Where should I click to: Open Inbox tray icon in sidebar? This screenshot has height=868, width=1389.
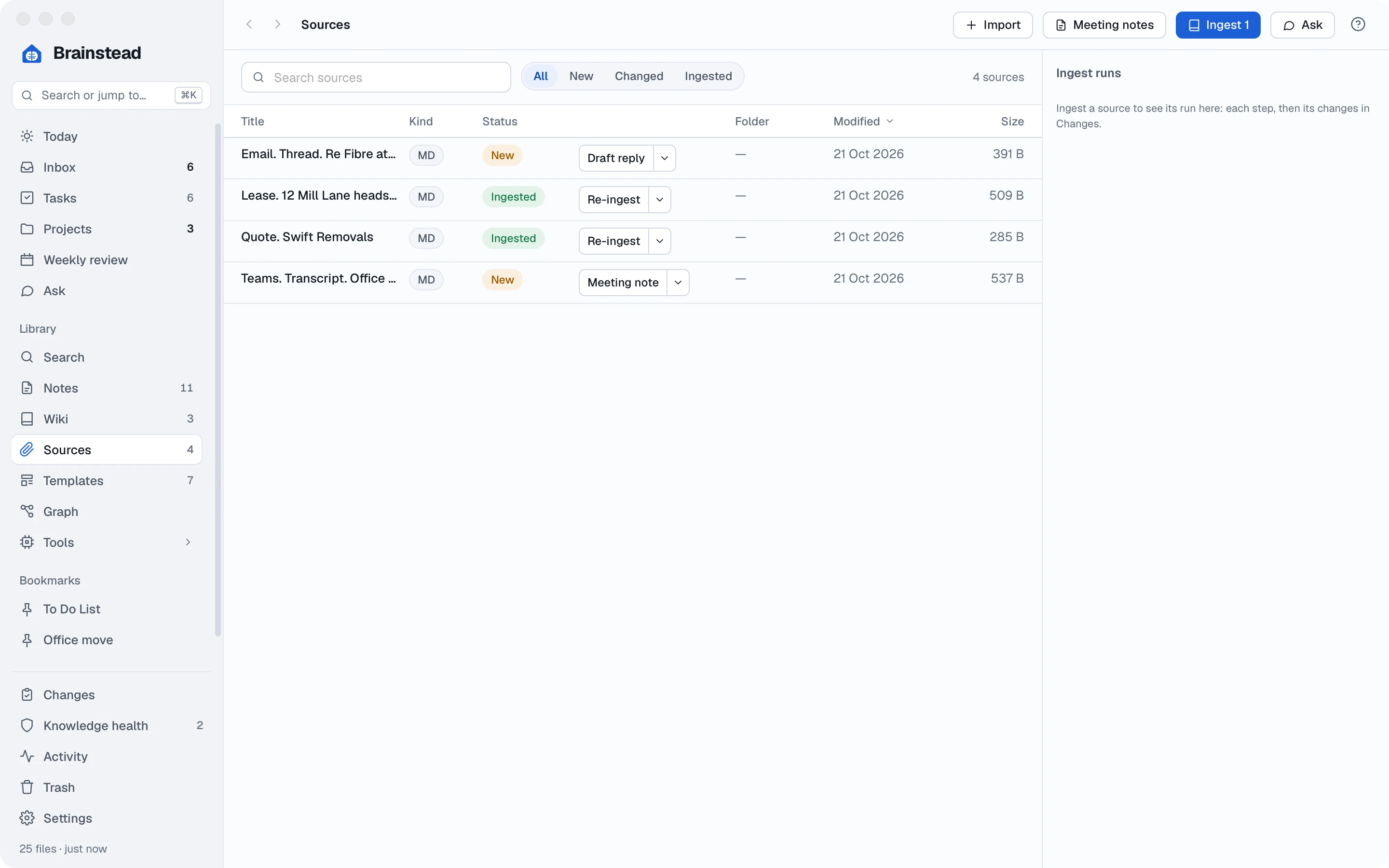pos(27,167)
